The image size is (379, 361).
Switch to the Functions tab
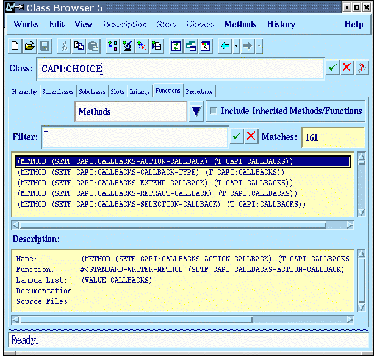pyautogui.click(x=168, y=90)
